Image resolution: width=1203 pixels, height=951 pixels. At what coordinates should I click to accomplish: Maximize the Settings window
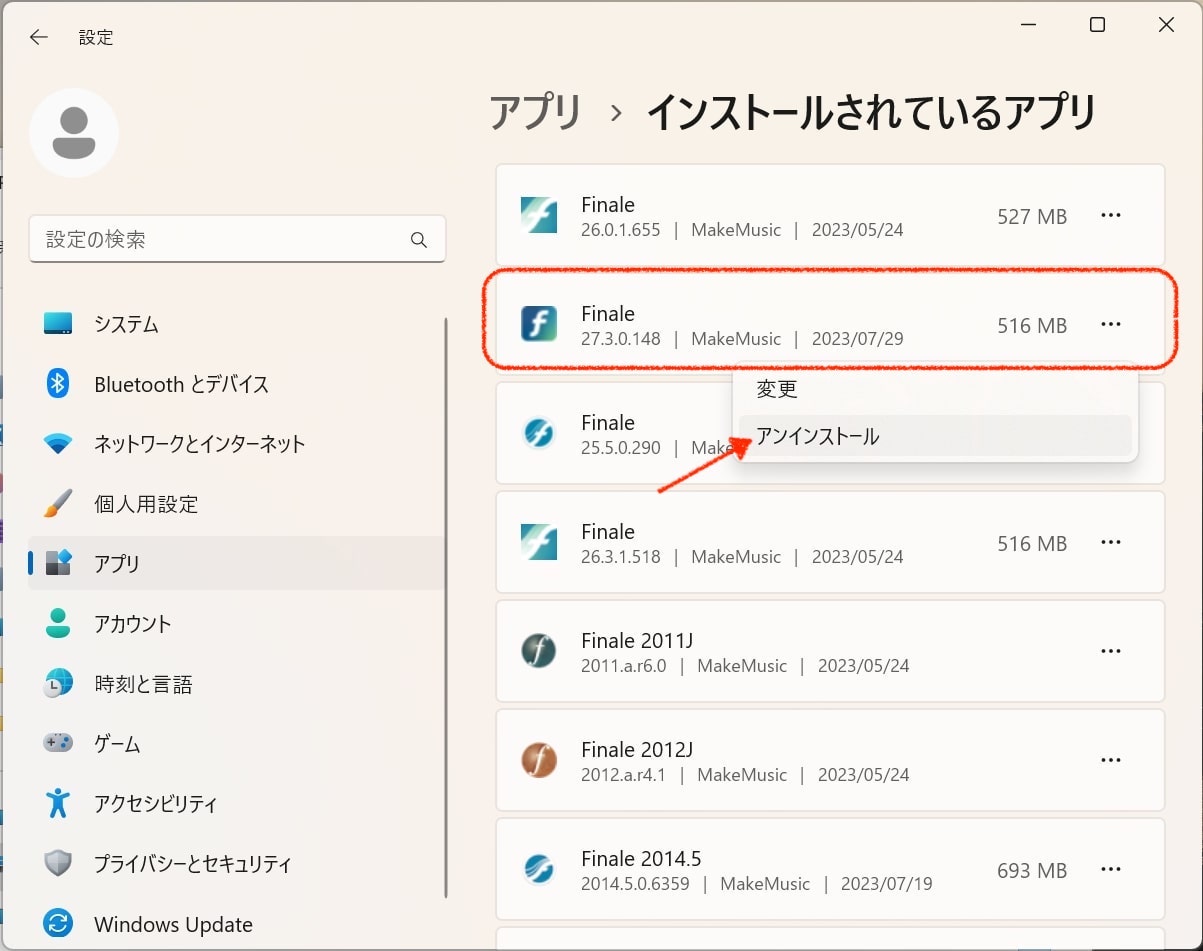(x=1097, y=25)
